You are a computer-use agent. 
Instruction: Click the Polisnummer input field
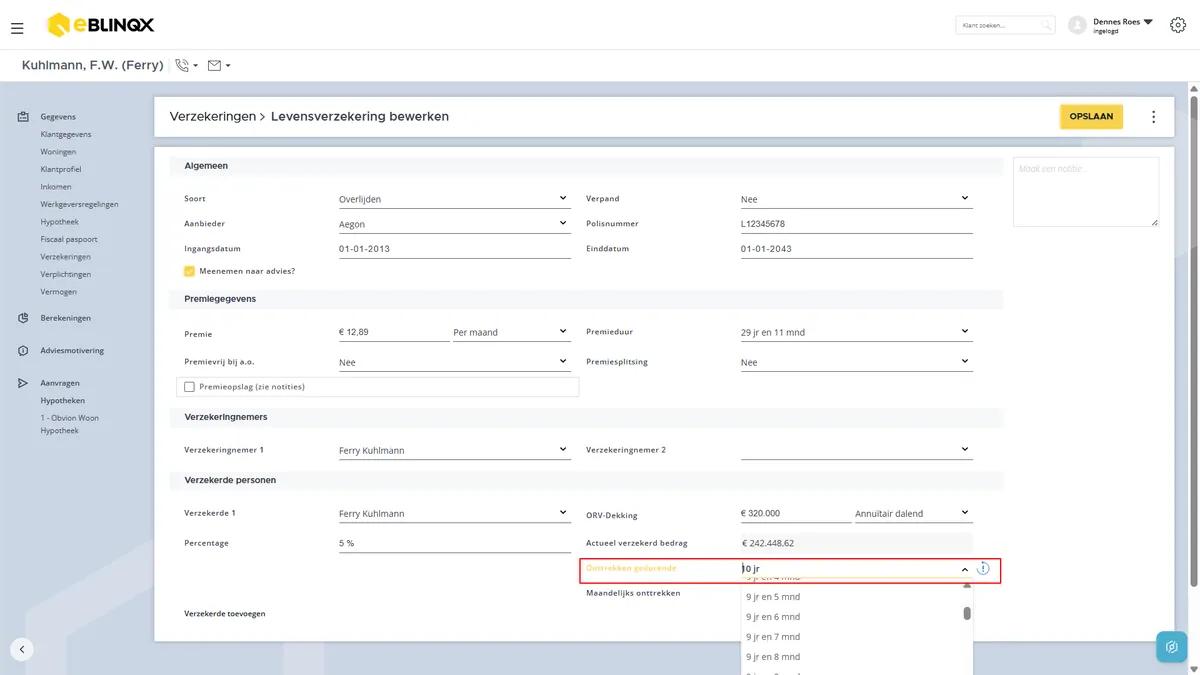(x=856, y=224)
